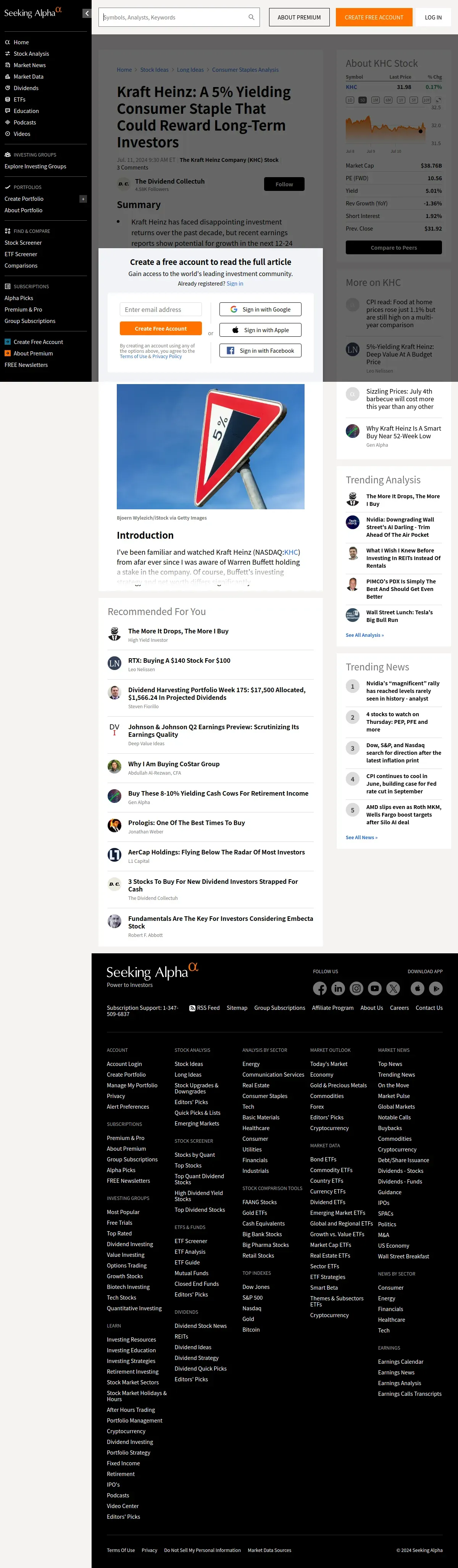458x1568 pixels.
Task: Click the 5% road sign article image
Action: 210,446
